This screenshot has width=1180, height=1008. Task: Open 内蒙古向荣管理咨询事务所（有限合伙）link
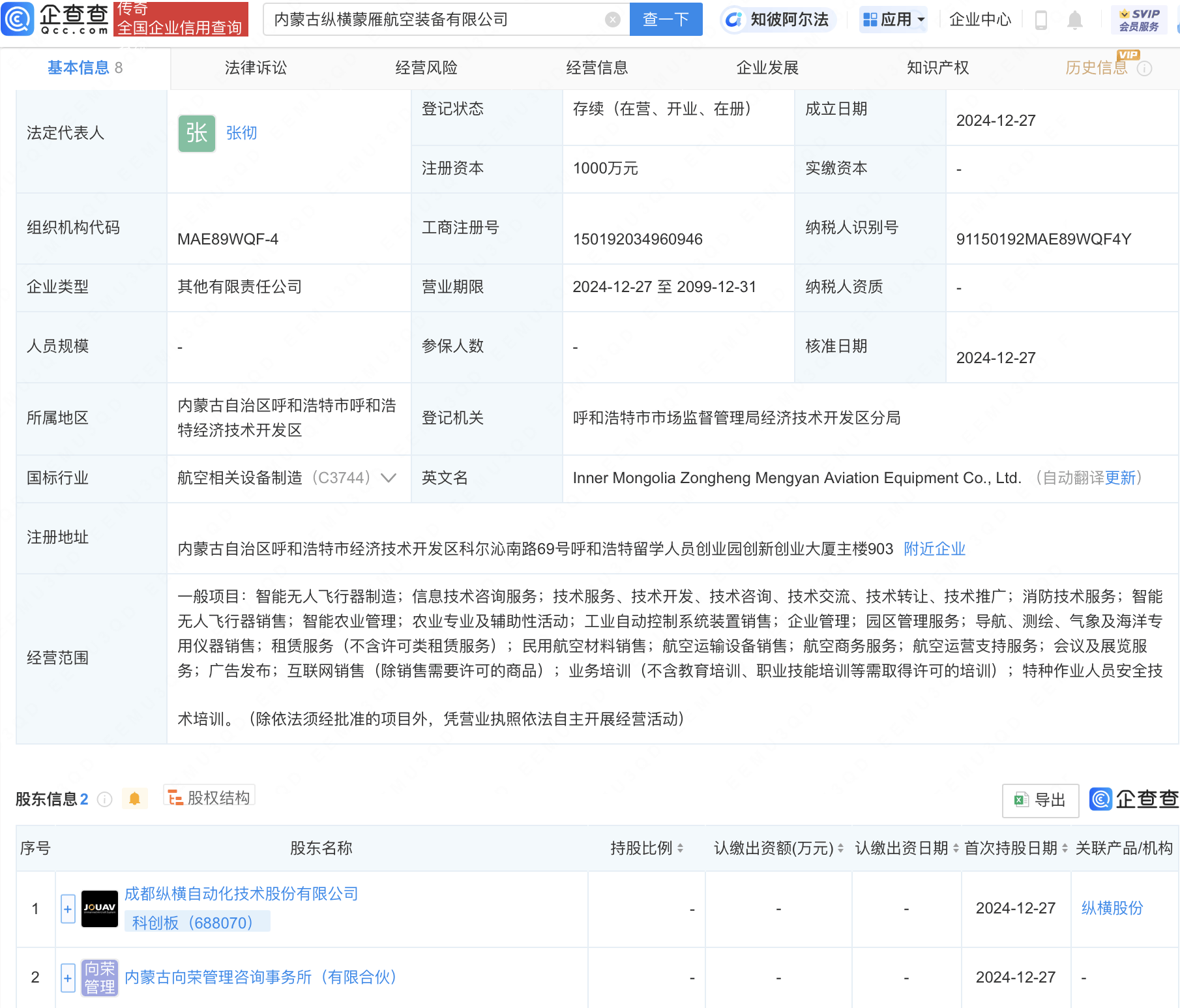coord(261,977)
